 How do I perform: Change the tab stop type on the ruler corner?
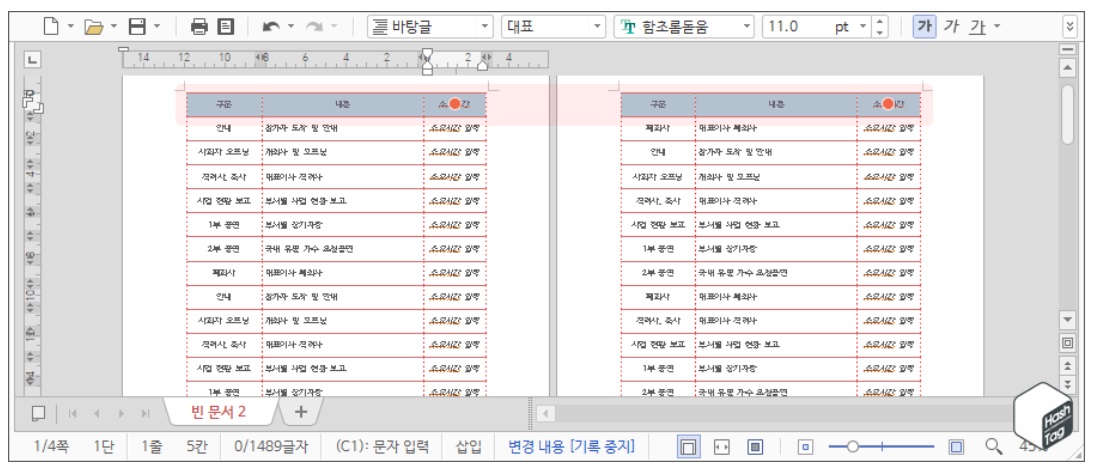point(31,60)
